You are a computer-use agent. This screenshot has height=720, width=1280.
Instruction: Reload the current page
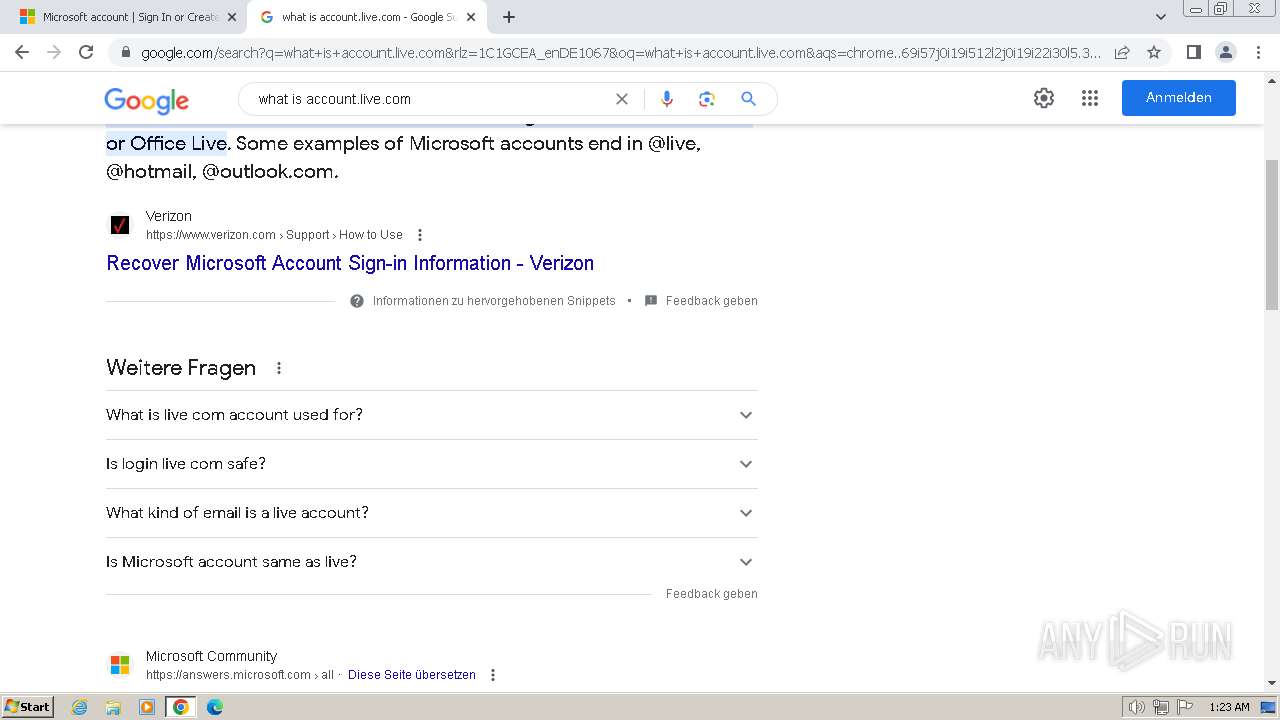point(86,52)
